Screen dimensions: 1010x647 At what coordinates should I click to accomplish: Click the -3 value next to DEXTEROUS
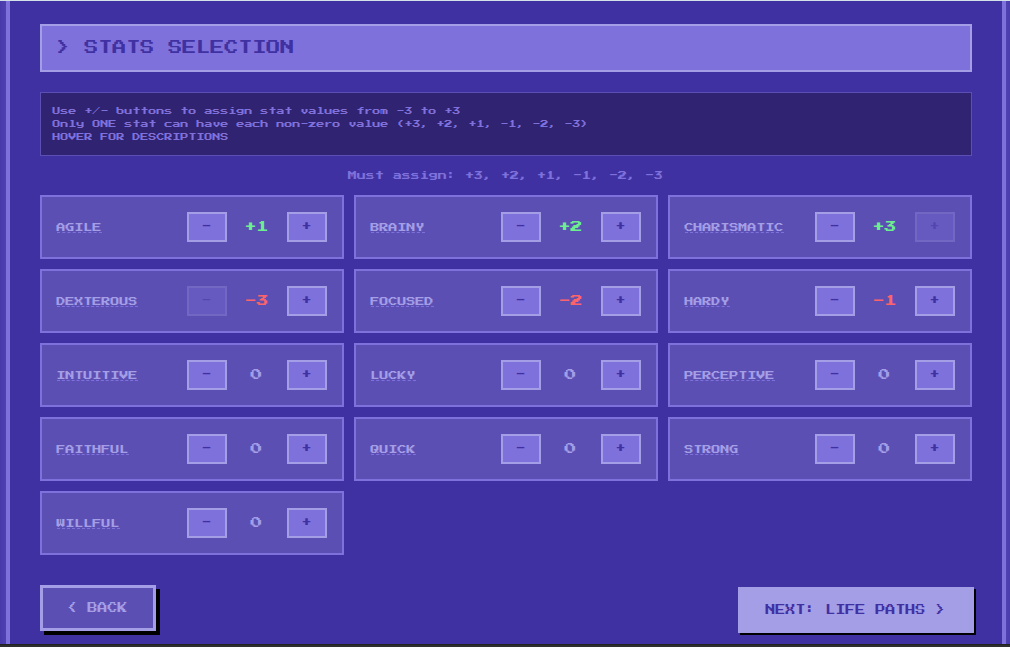256,300
